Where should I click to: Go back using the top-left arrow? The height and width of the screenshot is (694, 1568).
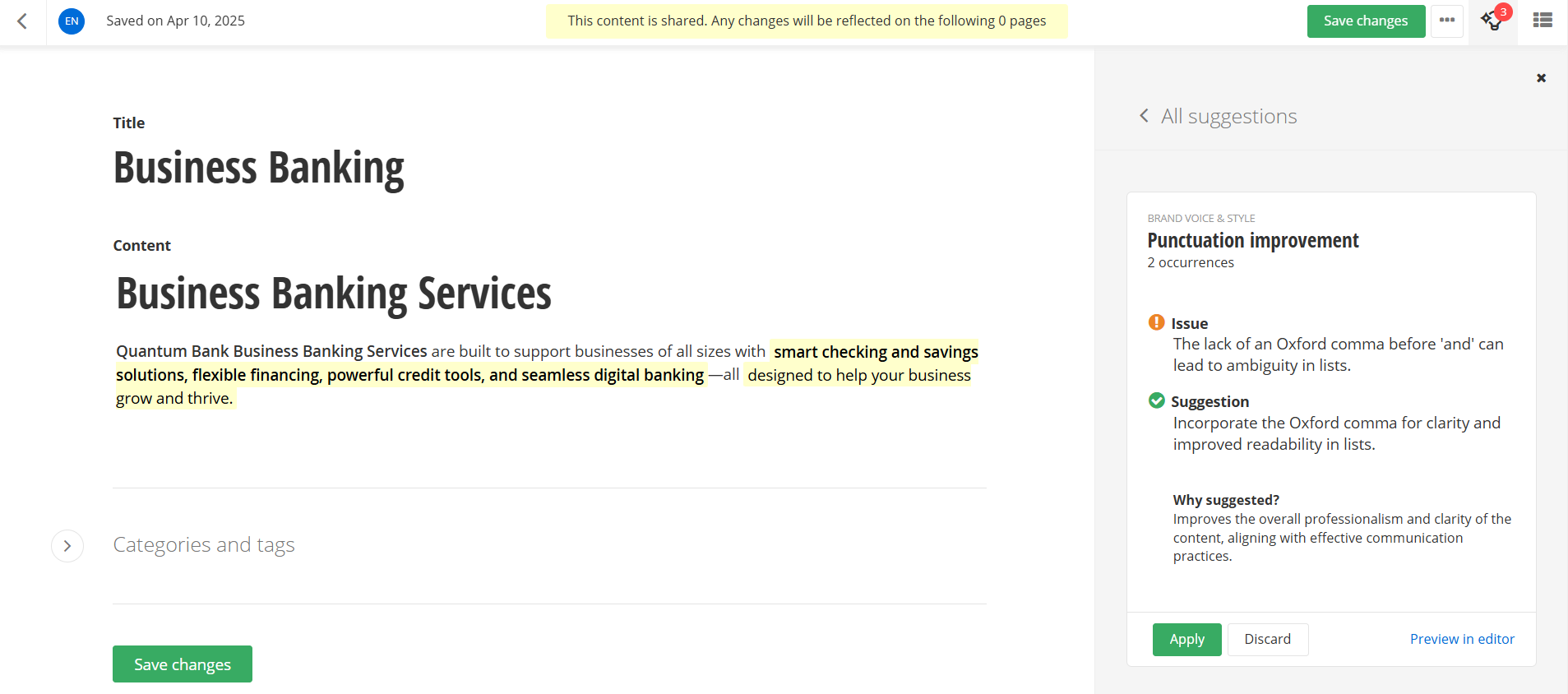coord(22,21)
